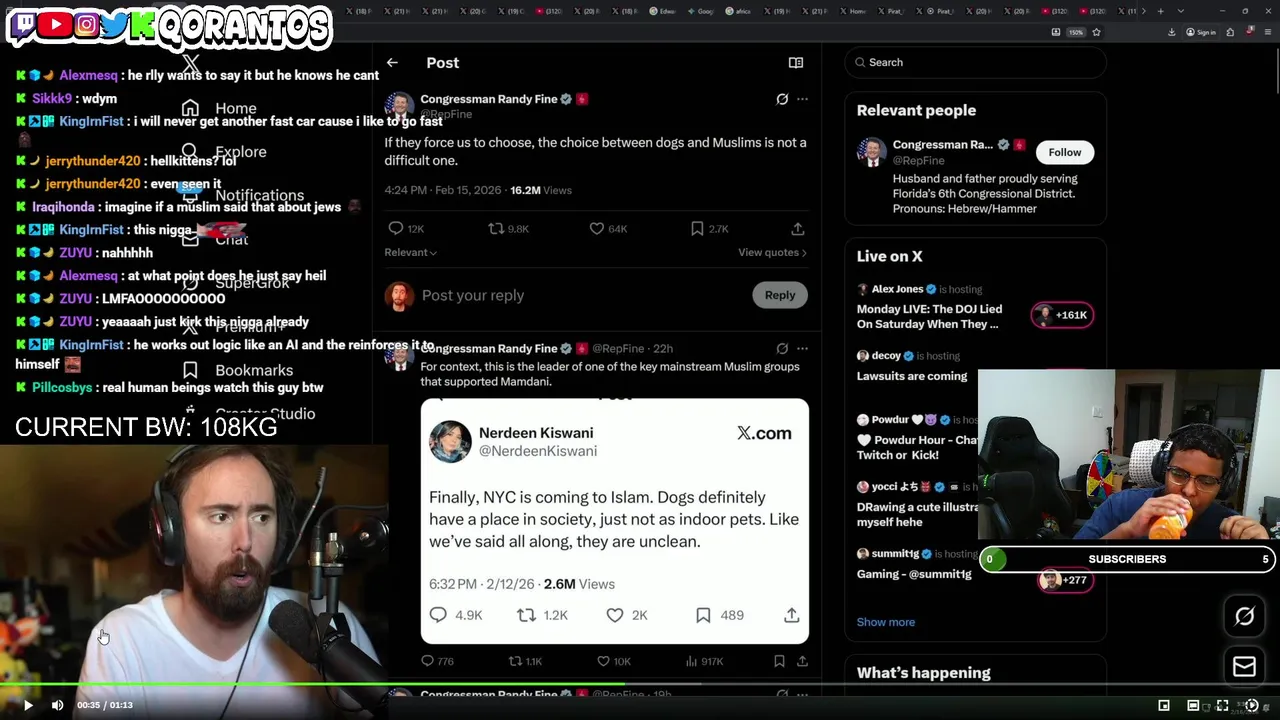Bookmark the main post showing 2.7K

[709, 229]
